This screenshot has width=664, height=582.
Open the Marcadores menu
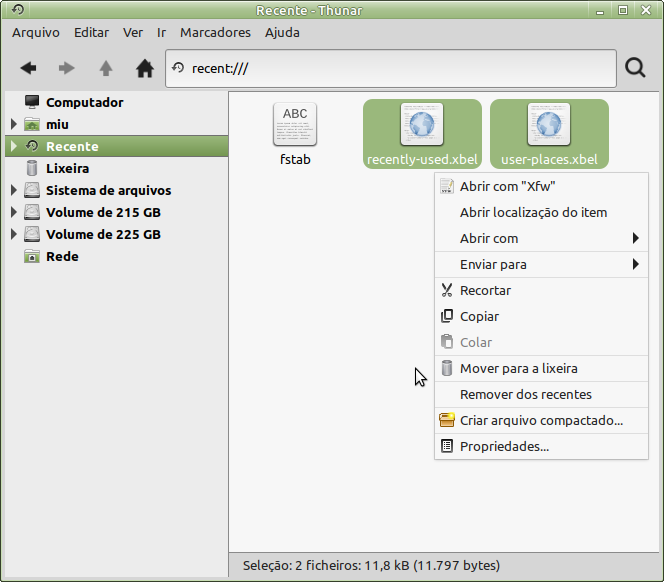(x=215, y=33)
